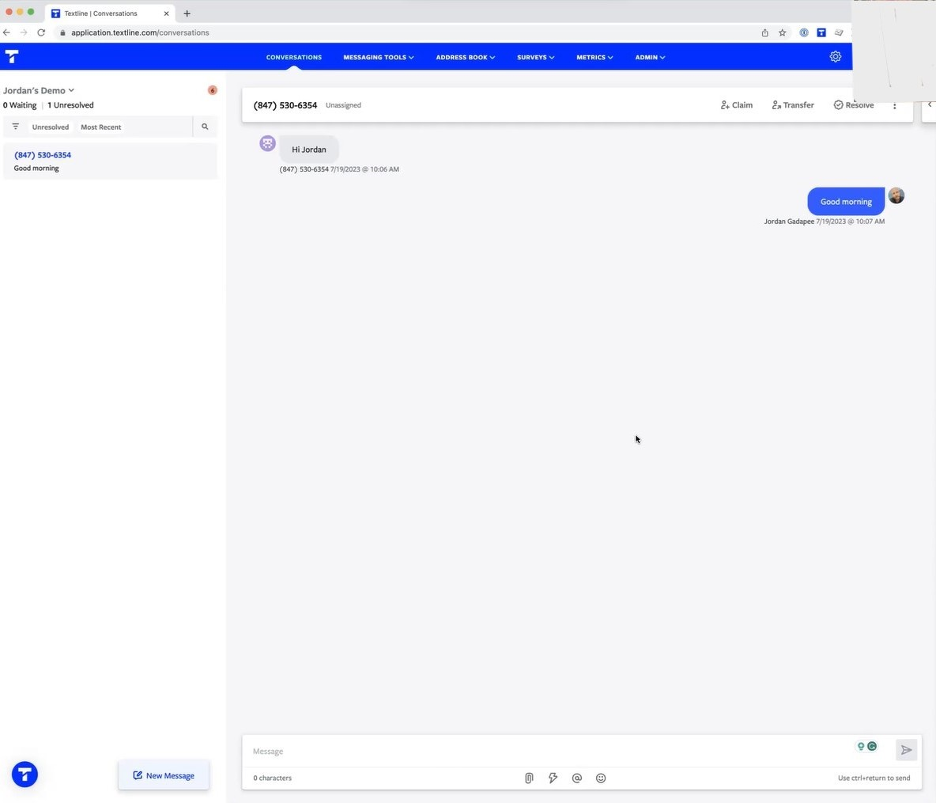Viewport: 936px width, 804px height.
Task: Click the browser forward arrow
Action: [24, 32]
